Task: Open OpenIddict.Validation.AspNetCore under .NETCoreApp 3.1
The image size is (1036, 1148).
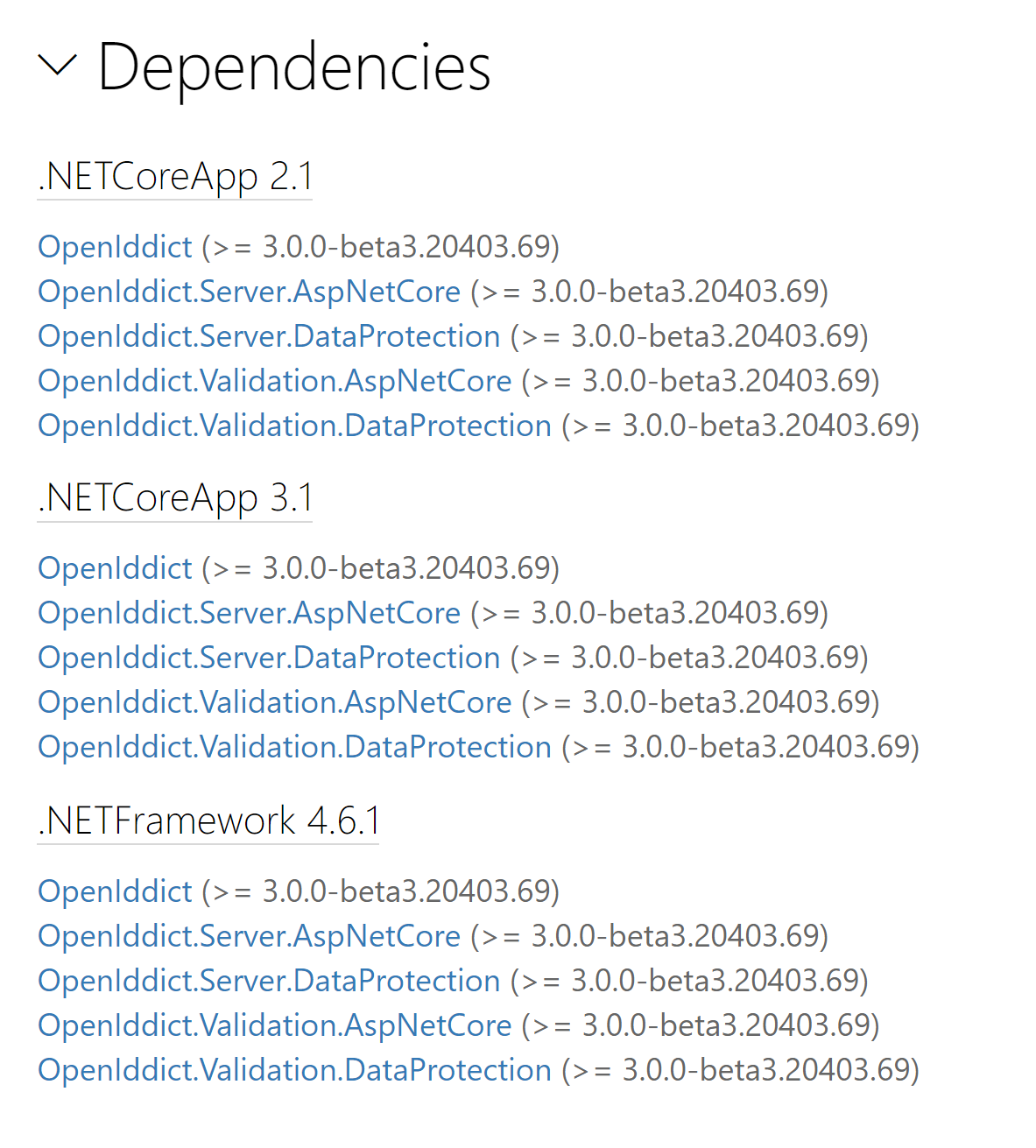Action: (274, 702)
